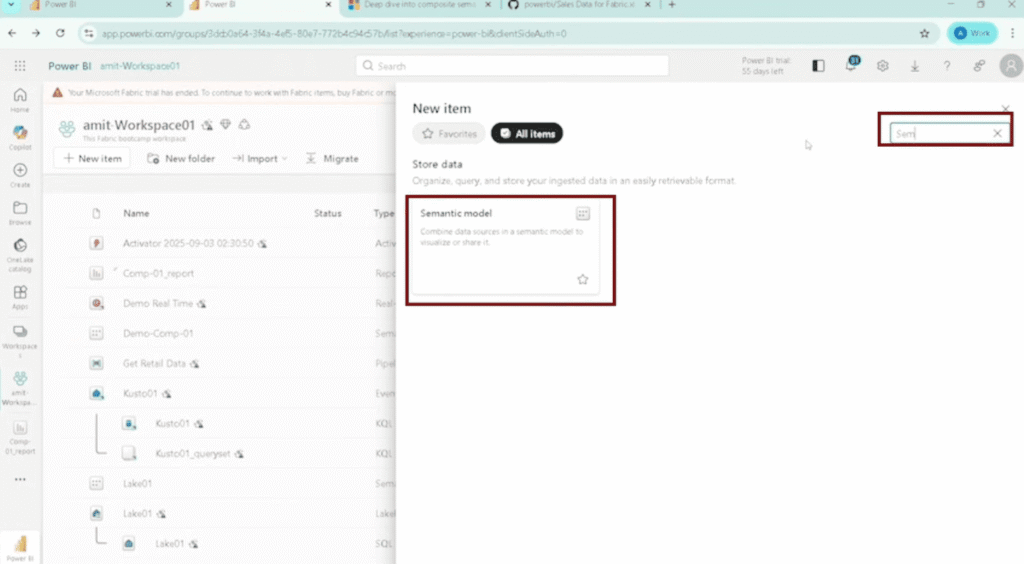
Task: Favorite the Semantic model card star
Action: point(583,279)
